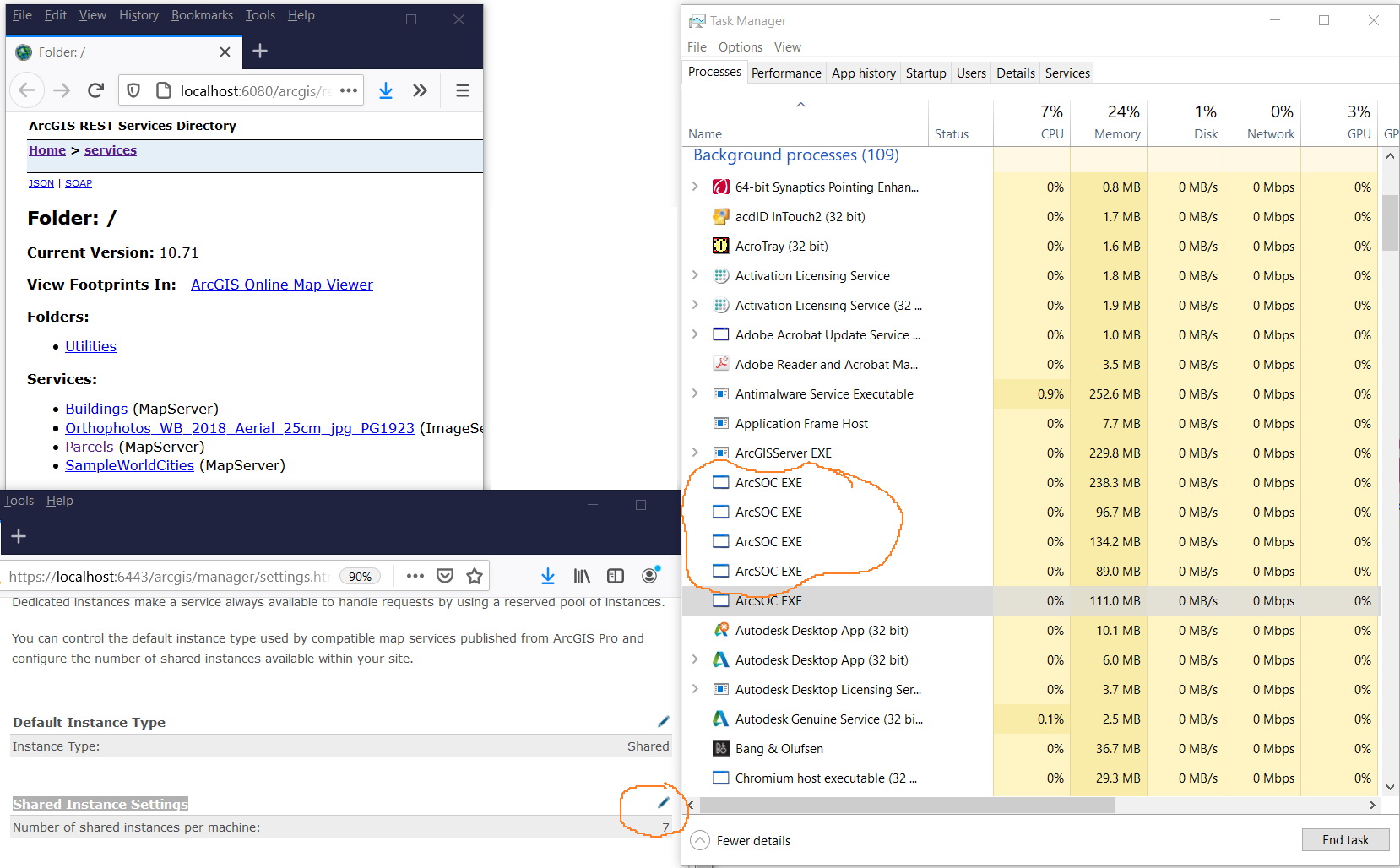Open tracking protection shield in REST Services browser
1400x868 pixels.
tap(133, 90)
